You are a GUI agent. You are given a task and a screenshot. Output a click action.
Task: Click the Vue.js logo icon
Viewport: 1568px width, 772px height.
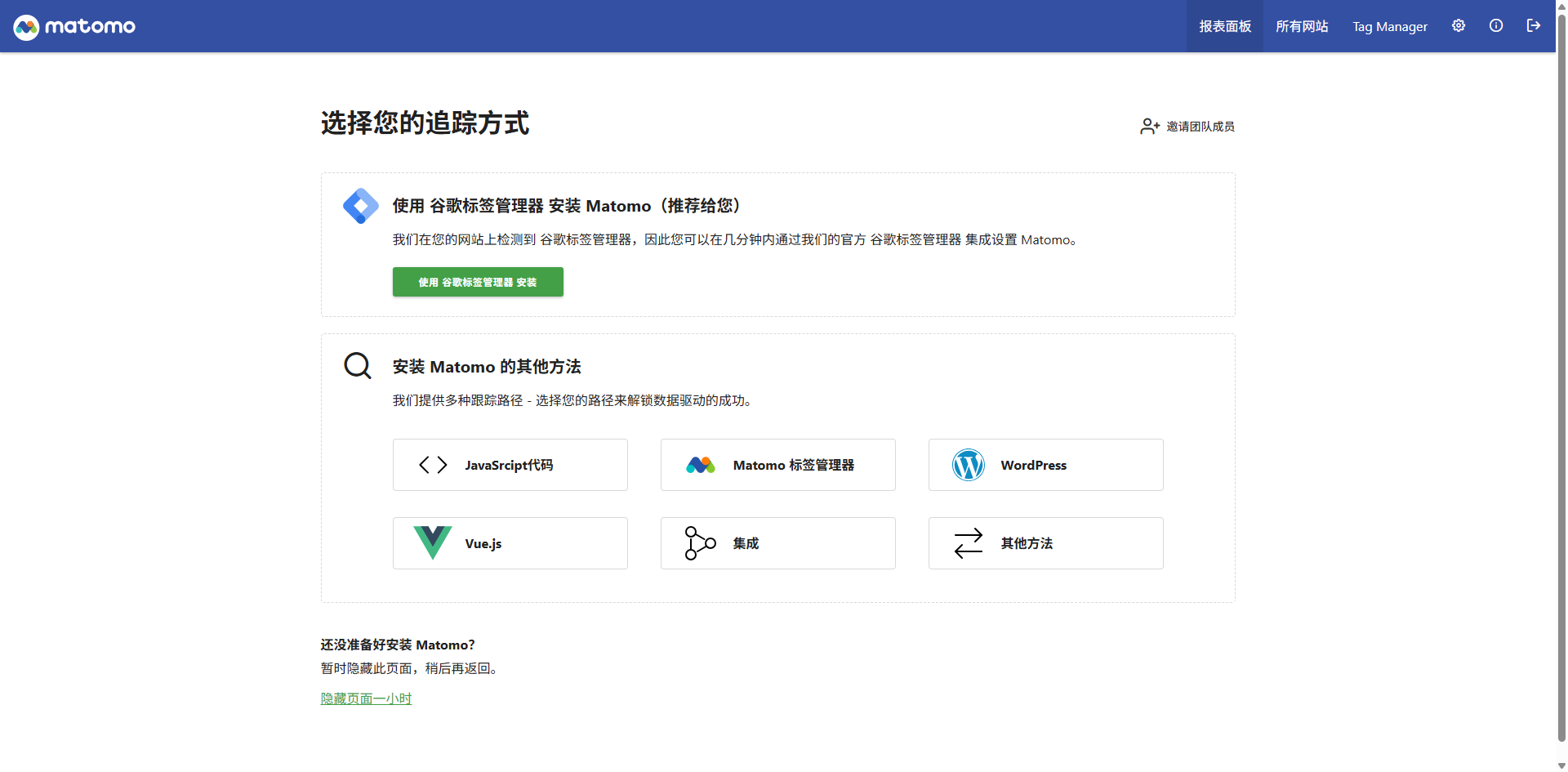[432, 543]
